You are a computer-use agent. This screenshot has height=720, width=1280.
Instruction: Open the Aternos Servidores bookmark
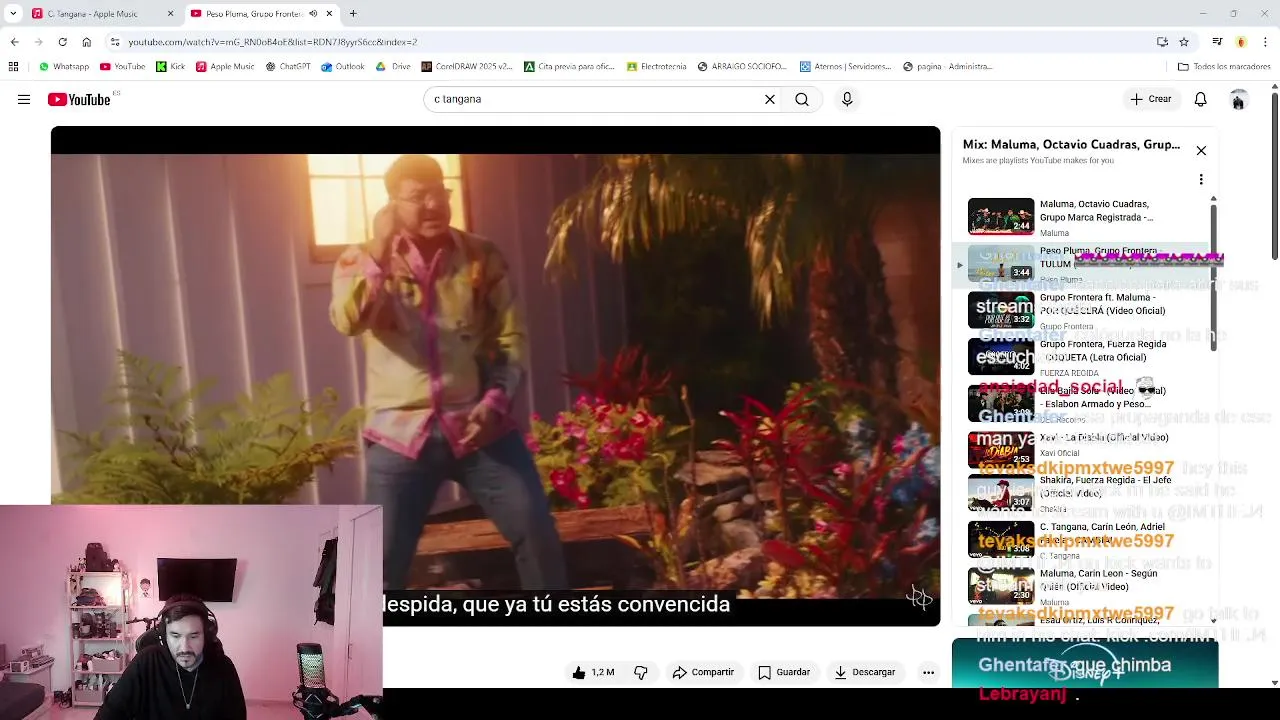[846, 67]
